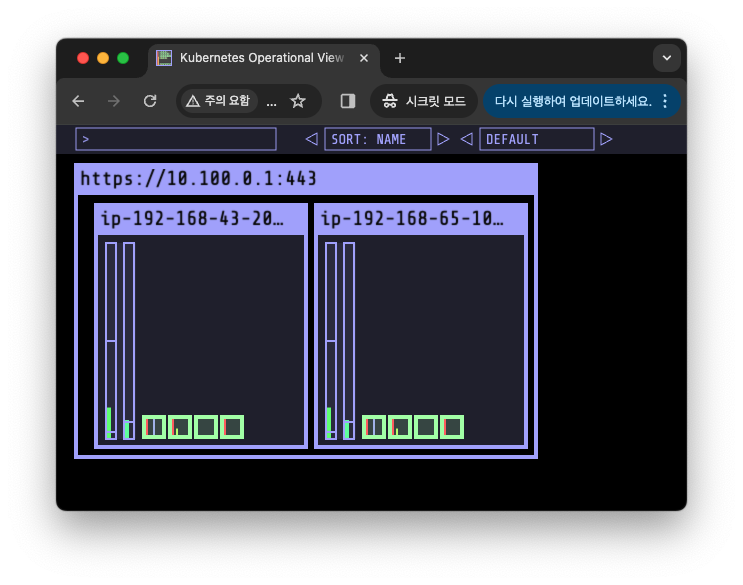
Task: Open the tab search dropdown chevron
Action: tap(667, 58)
